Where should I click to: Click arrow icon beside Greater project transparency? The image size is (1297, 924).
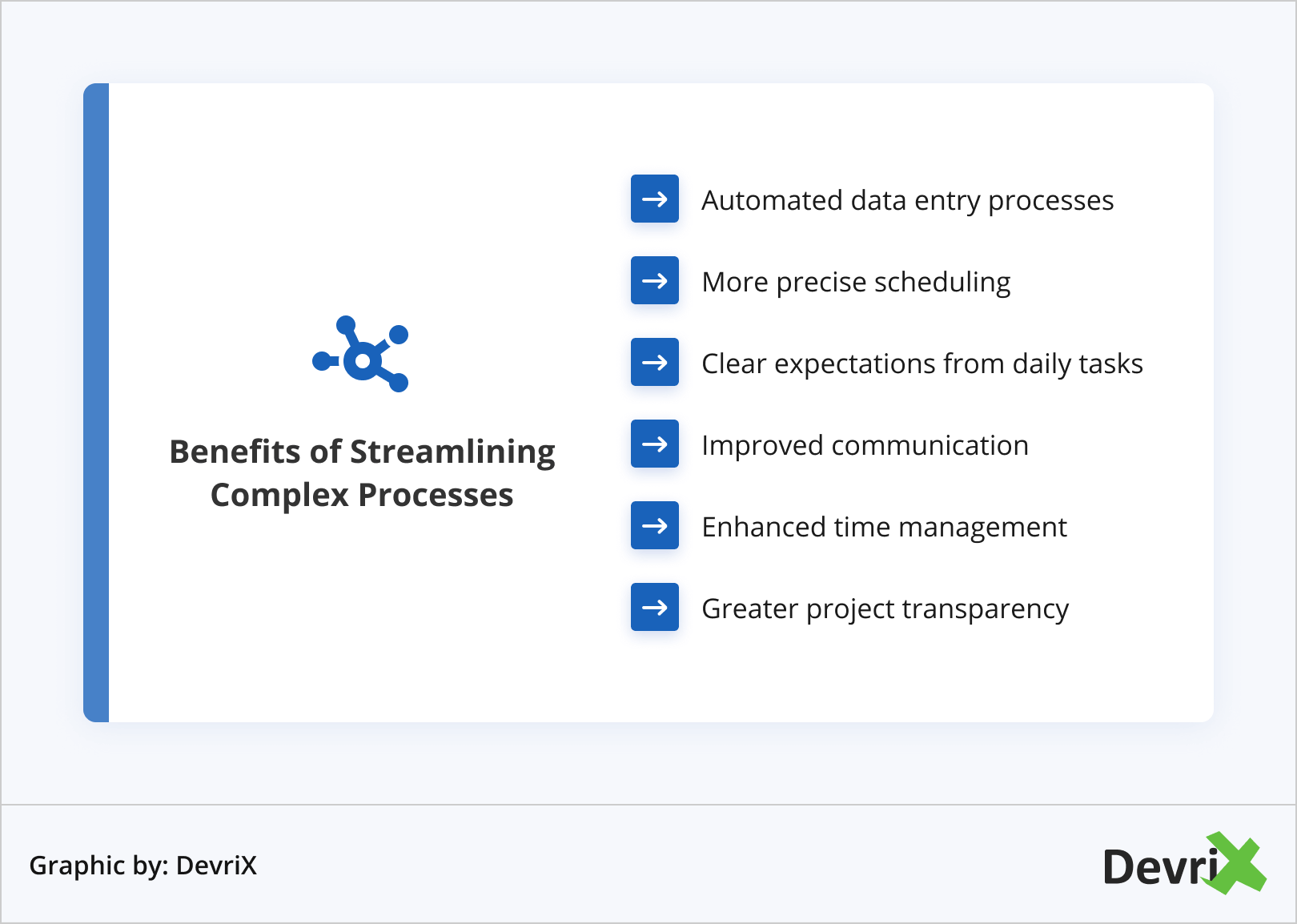click(654, 607)
